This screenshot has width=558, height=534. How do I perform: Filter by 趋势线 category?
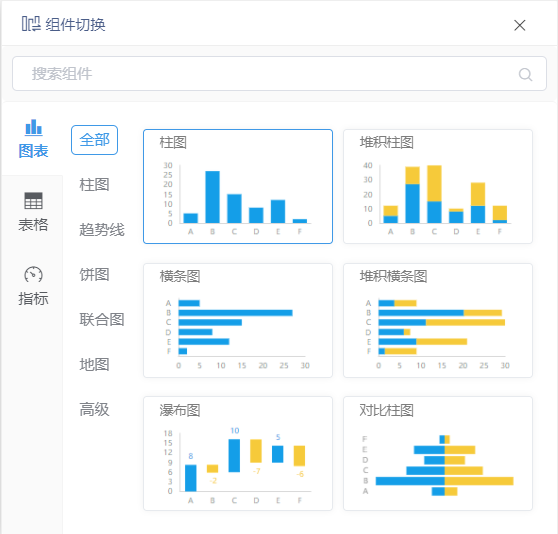click(102, 229)
